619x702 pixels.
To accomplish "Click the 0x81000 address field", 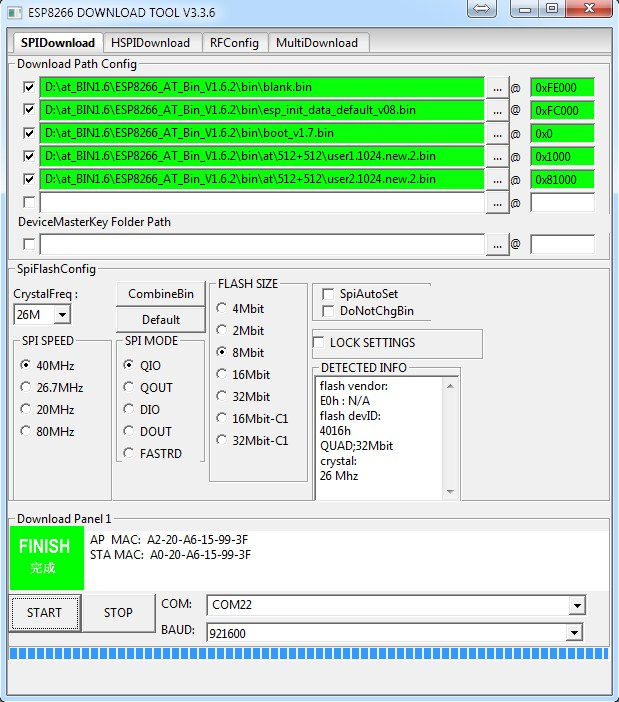I will [563, 180].
